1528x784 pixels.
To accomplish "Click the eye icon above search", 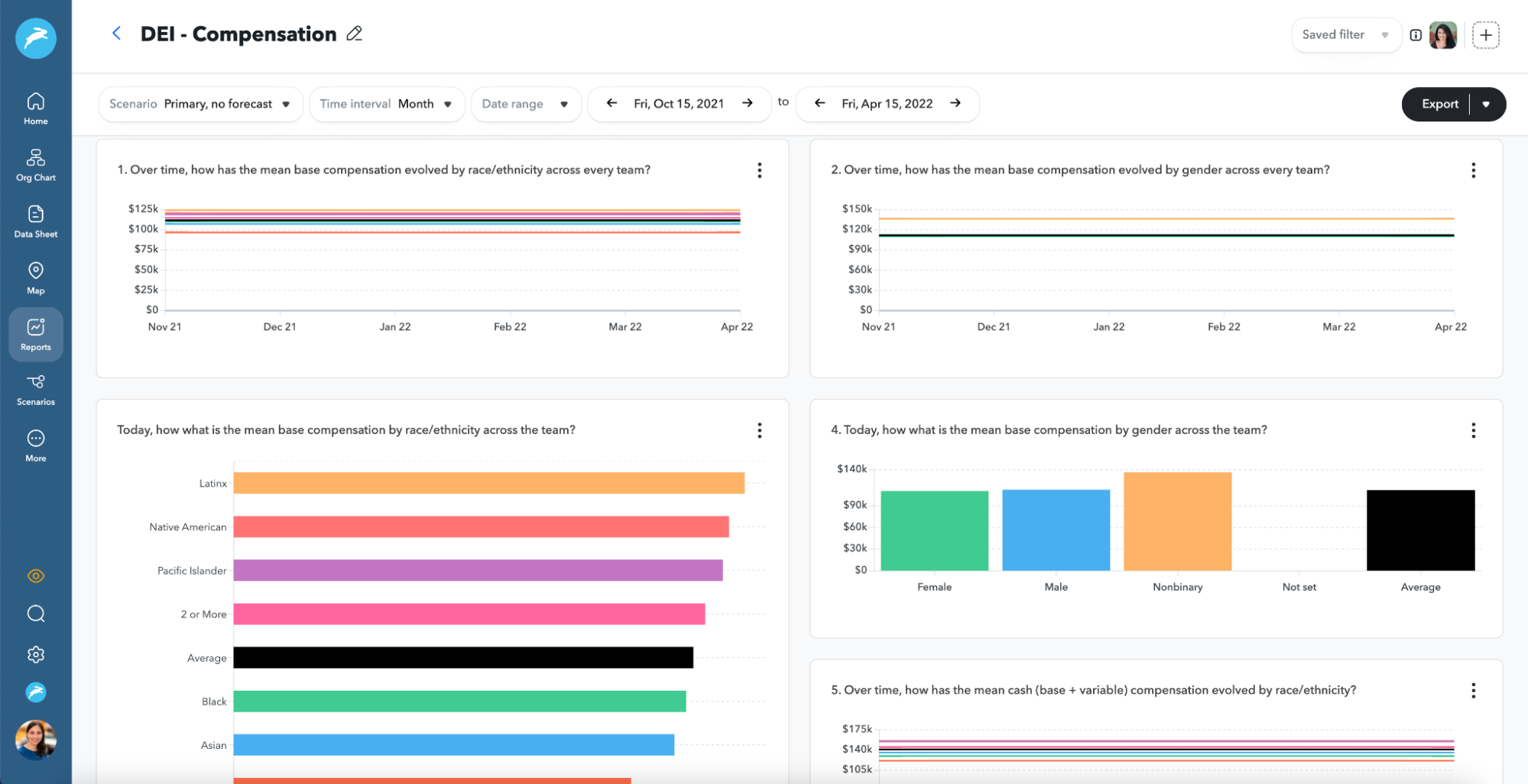I will click(x=35, y=575).
